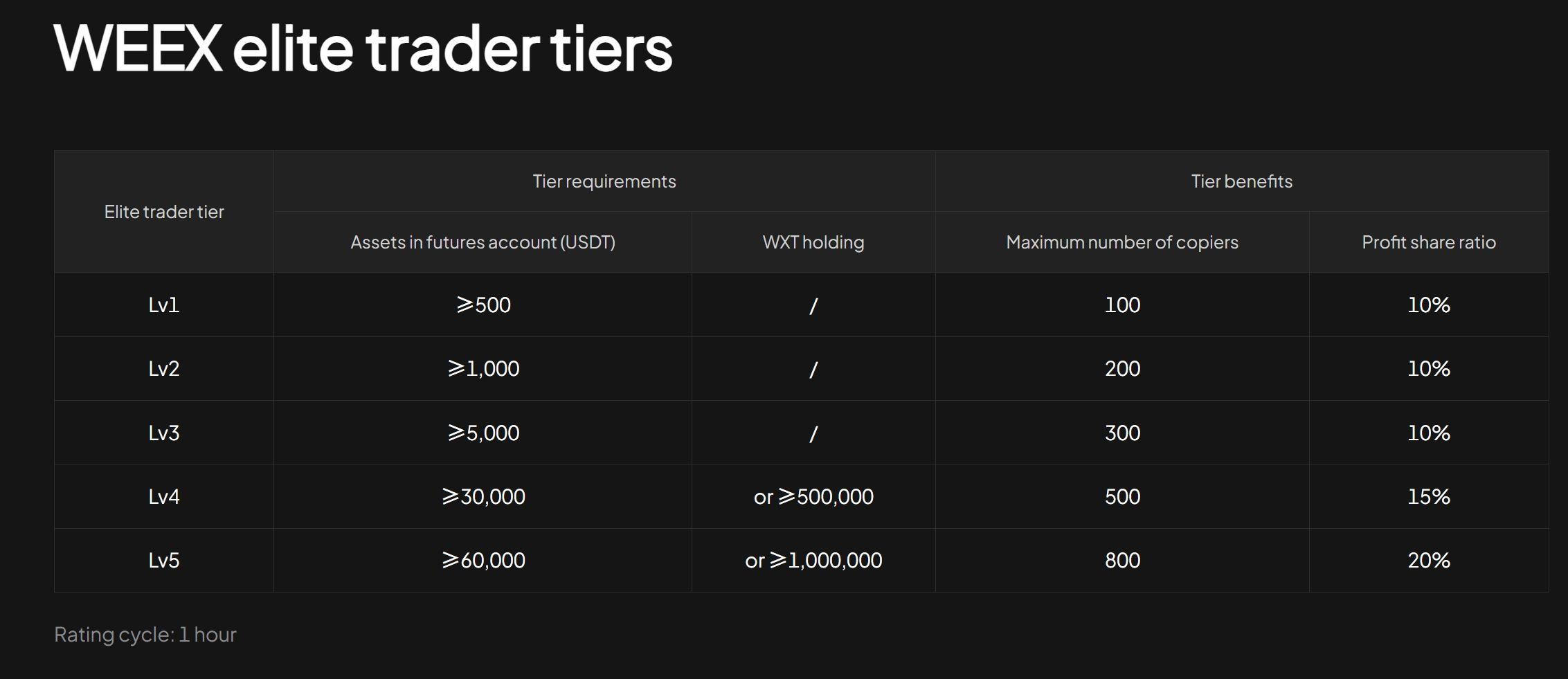Select the or ≥1,000,000 WXT holding cell
Screen dimensions: 1568x679
point(813,560)
